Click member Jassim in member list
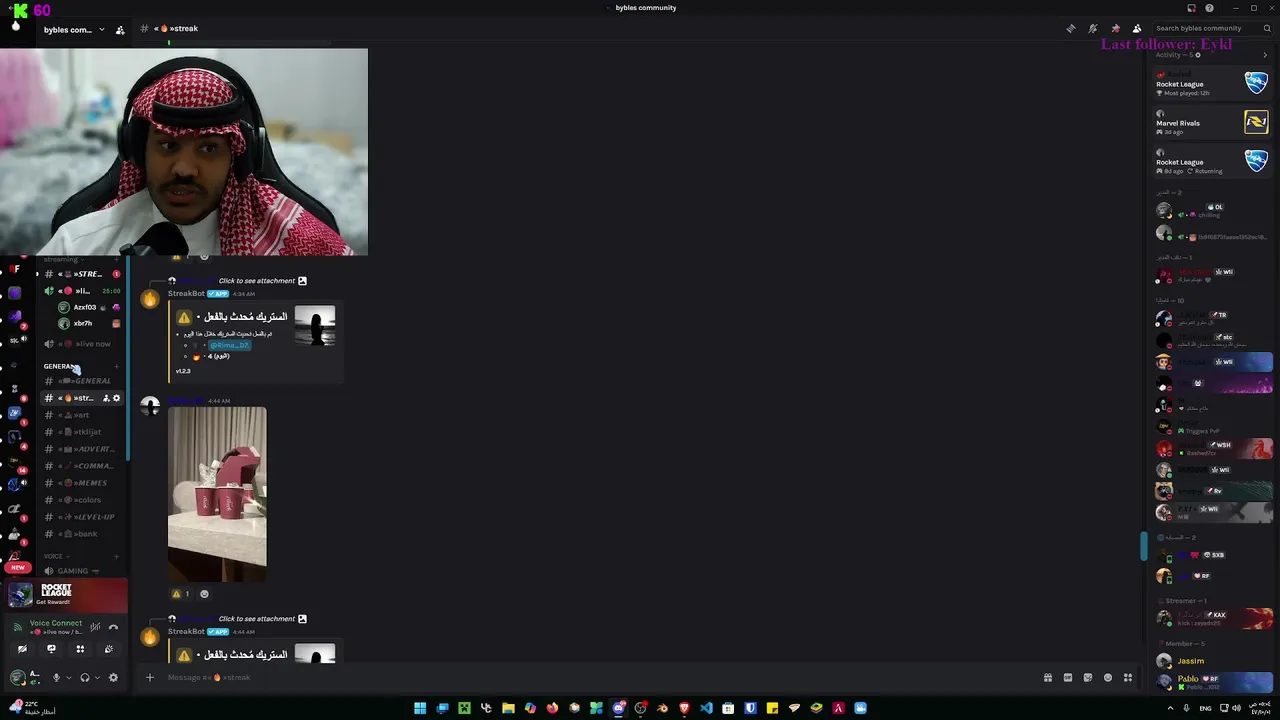Viewport: 1280px width, 720px height. click(x=1212, y=661)
